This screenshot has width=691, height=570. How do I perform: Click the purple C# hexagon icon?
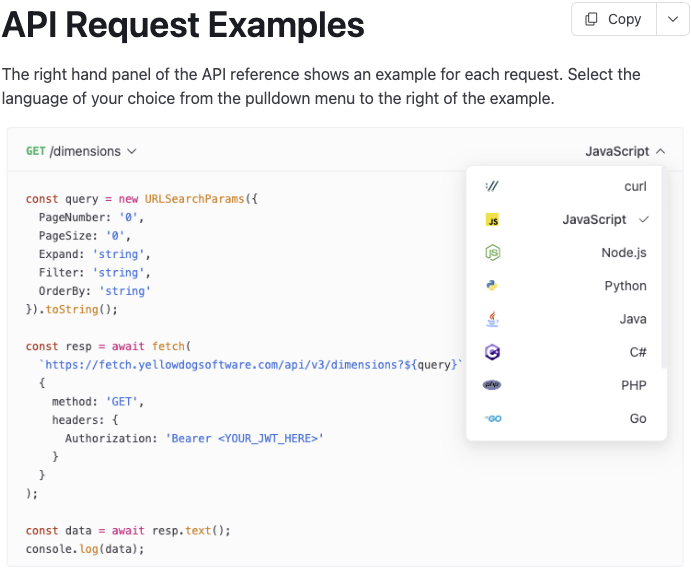pyautogui.click(x=492, y=352)
